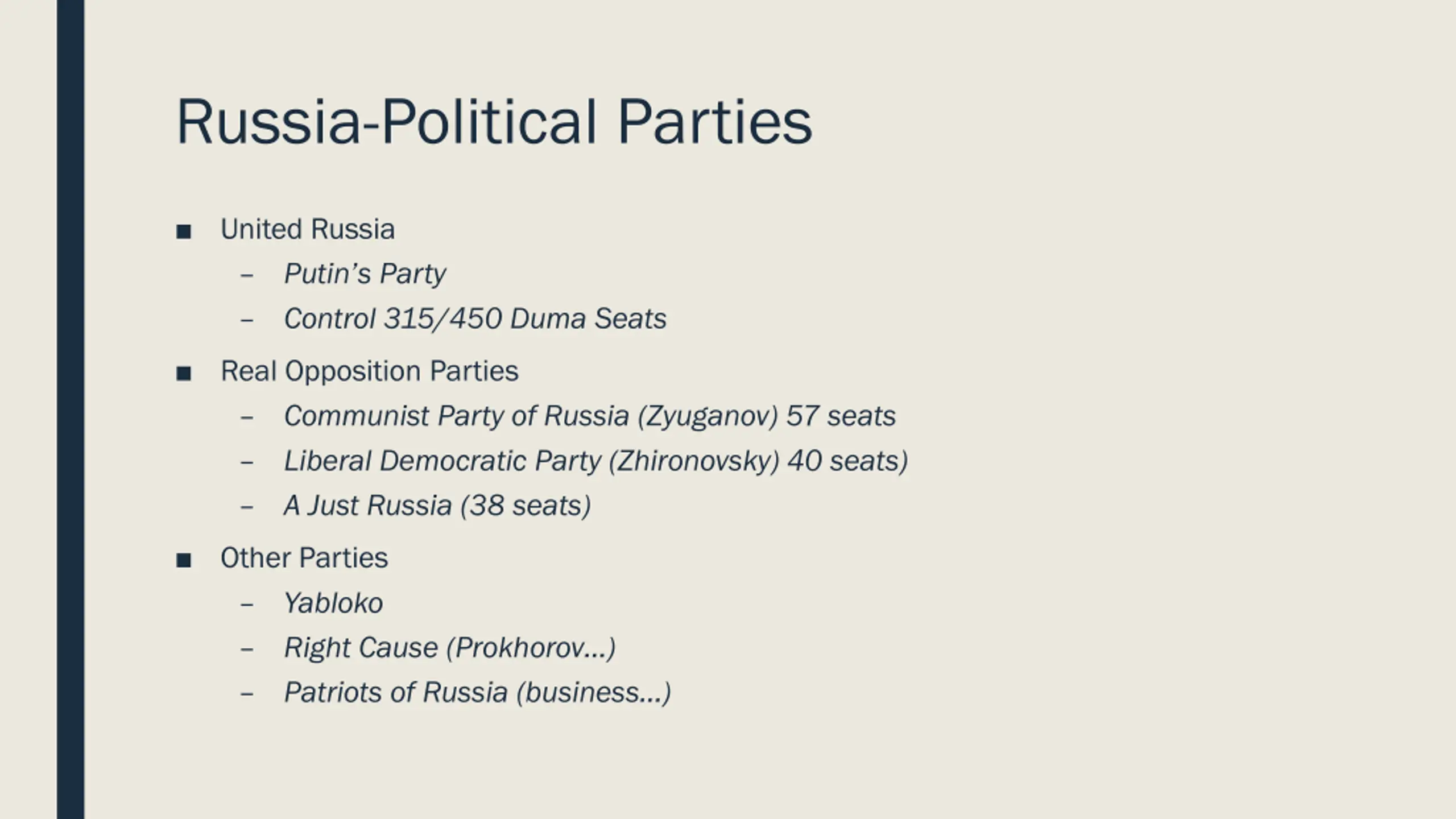Click the square bullet before Other Parties
Screen dimensions: 1456x819
[184, 560]
